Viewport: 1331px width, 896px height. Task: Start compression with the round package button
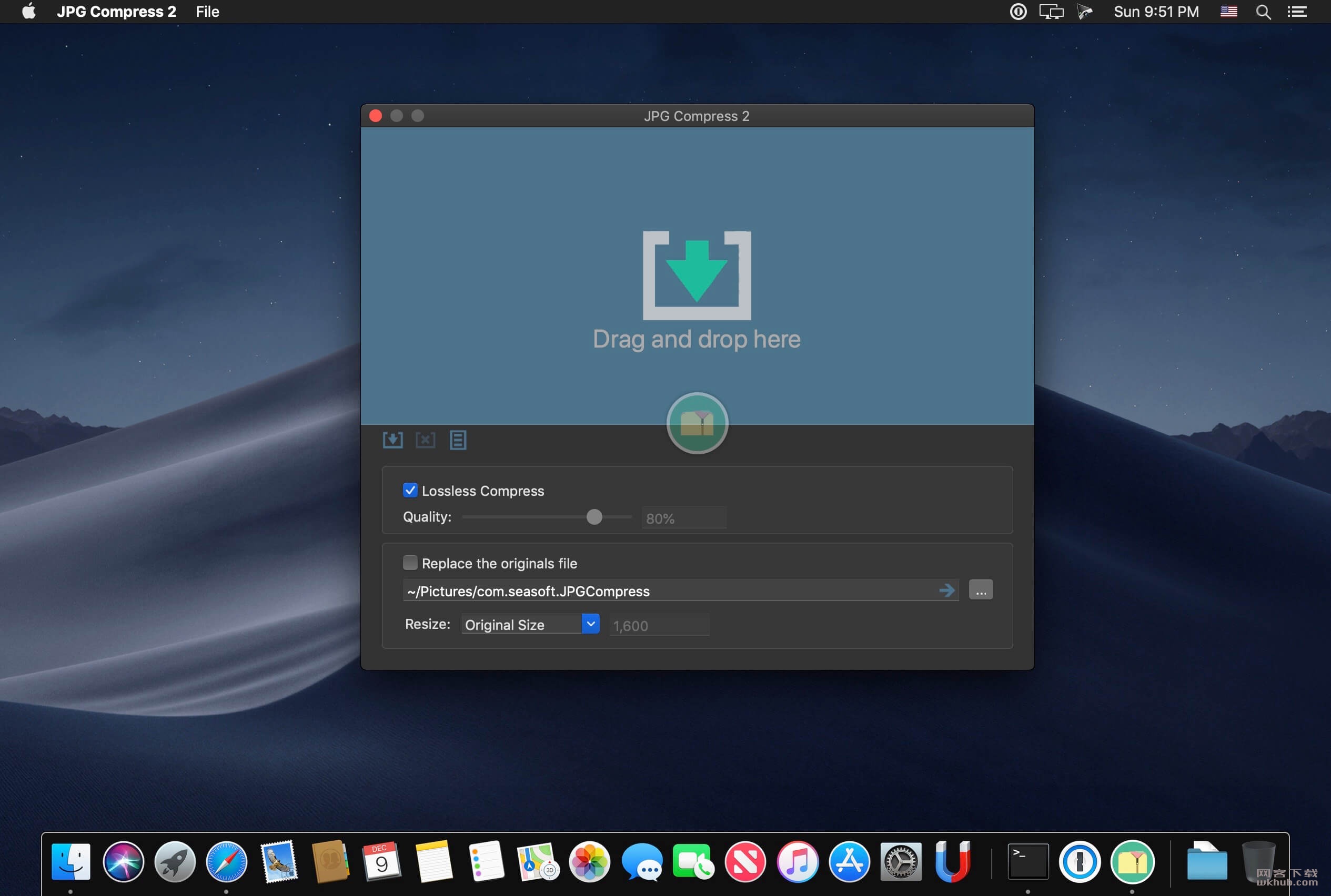tap(697, 423)
